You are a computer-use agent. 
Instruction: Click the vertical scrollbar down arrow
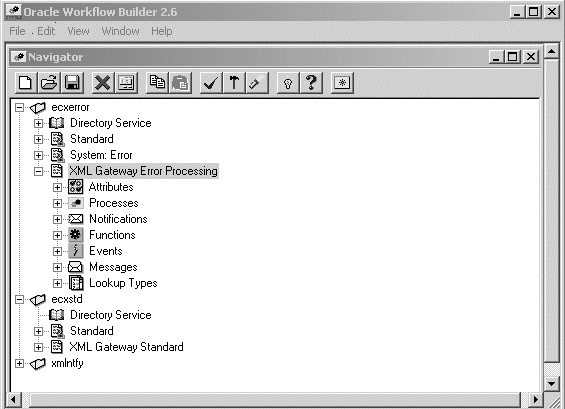551,384
